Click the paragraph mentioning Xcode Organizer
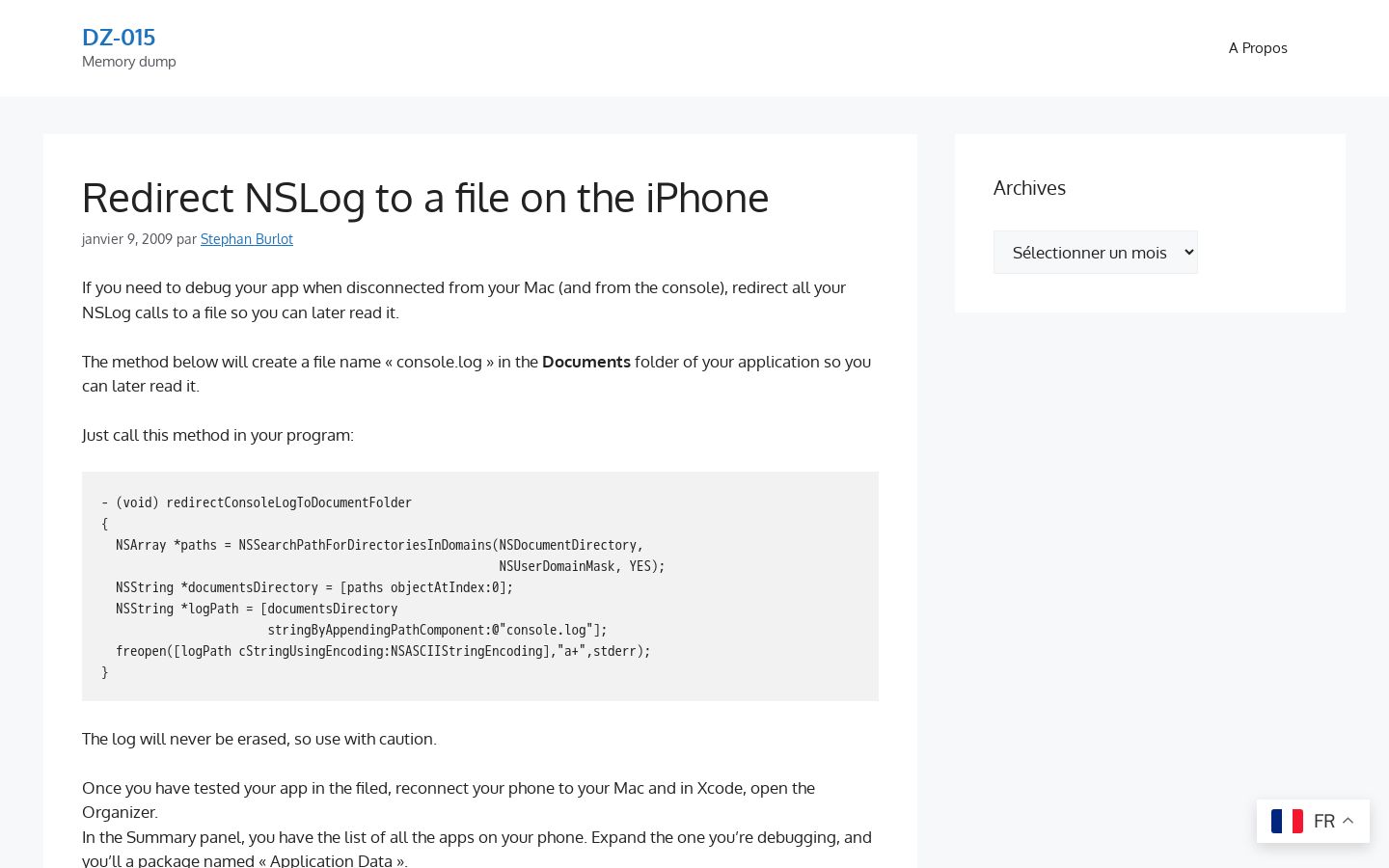The height and width of the screenshot is (868, 1389). [449, 800]
